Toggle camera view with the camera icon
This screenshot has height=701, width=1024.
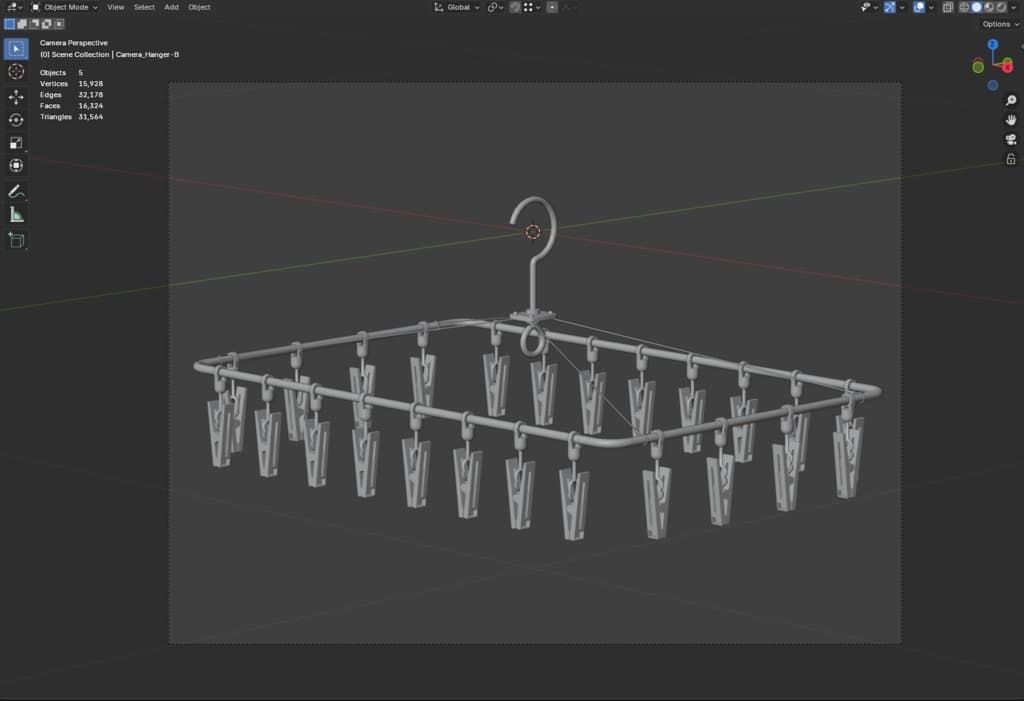pos(1011,139)
